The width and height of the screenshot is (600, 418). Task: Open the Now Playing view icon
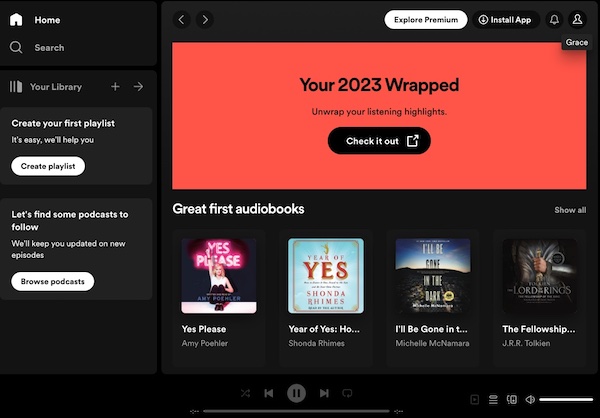click(475, 400)
